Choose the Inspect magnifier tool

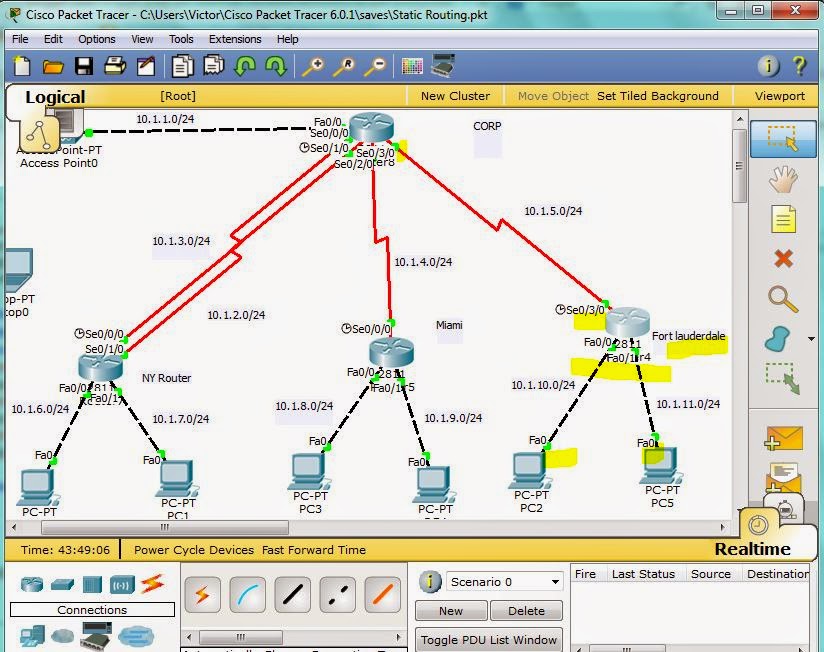tap(782, 299)
